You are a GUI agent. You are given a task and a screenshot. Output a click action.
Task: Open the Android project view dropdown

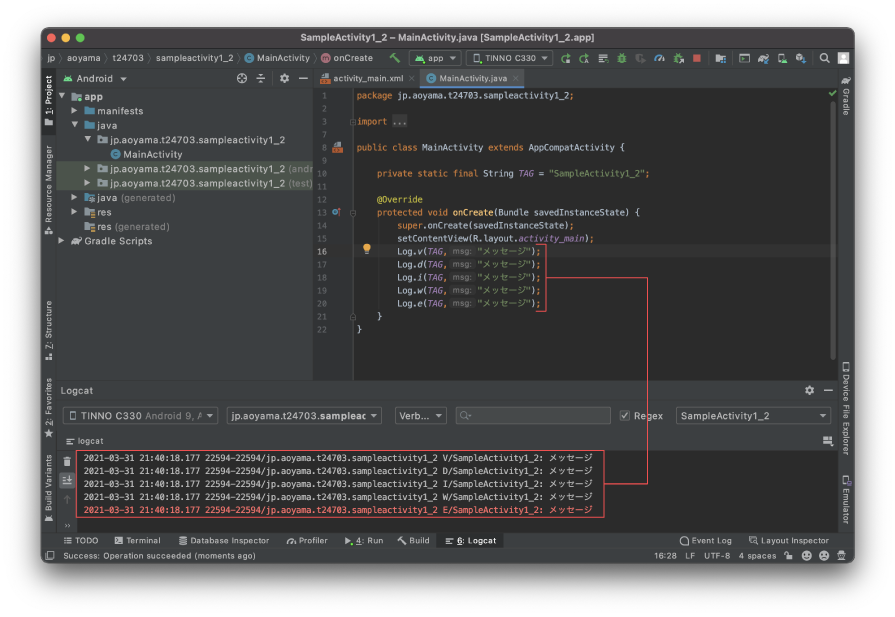click(95, 79)
